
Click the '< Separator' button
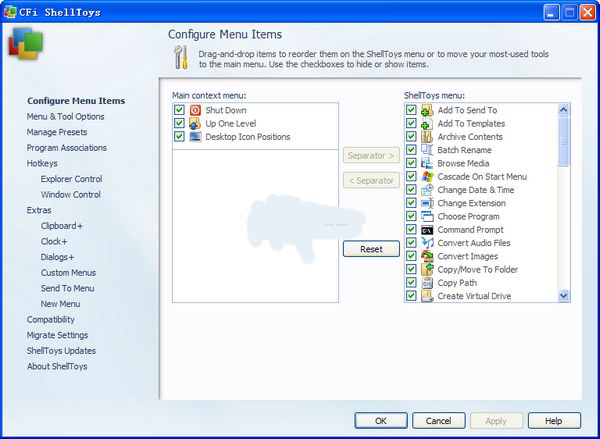(371, 180)
